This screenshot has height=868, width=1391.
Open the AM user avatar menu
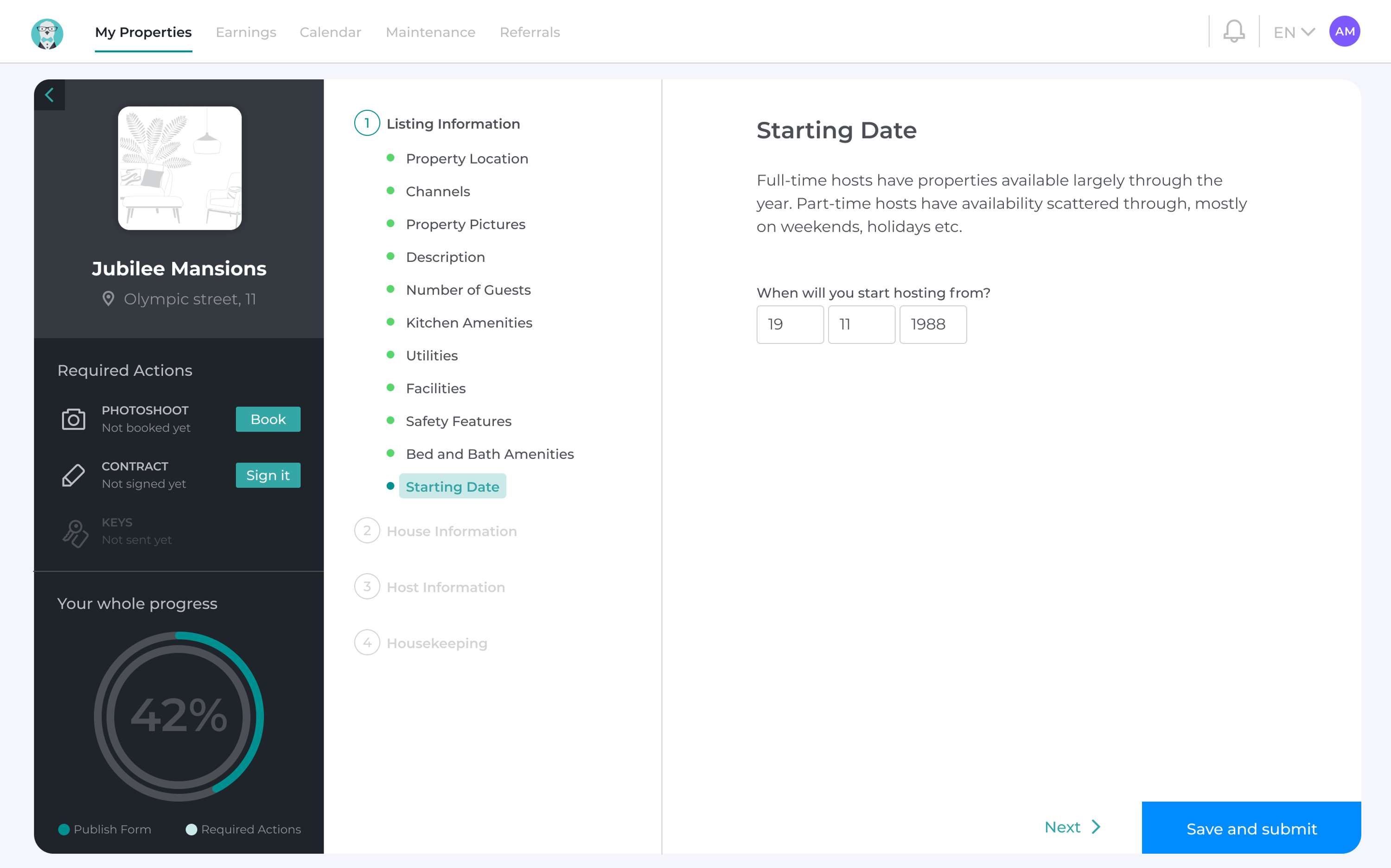1344,31
